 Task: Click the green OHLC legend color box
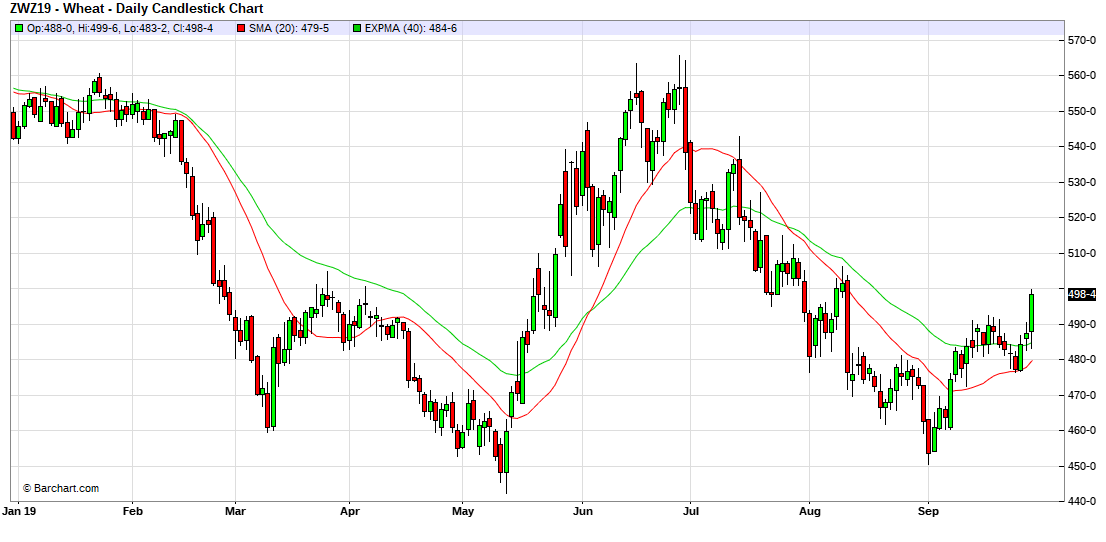19,28
